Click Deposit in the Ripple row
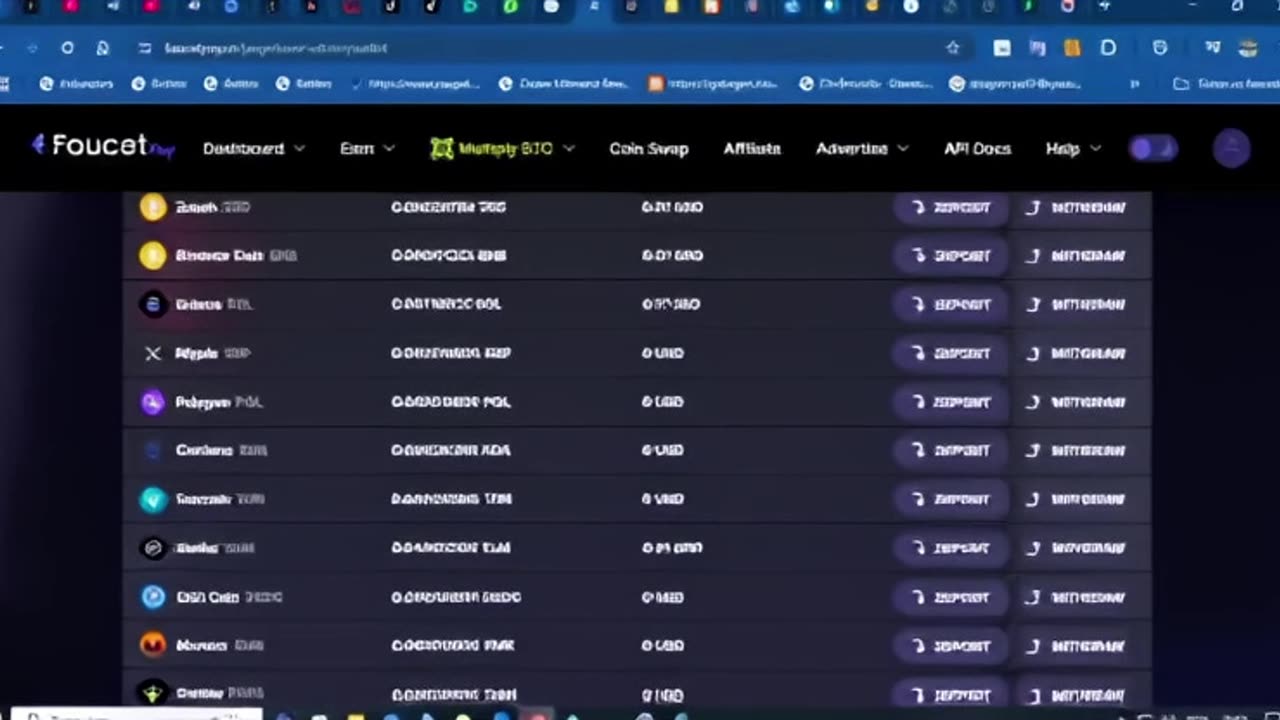Viewport: 1280px width, 720px height. tap(950, 353)
